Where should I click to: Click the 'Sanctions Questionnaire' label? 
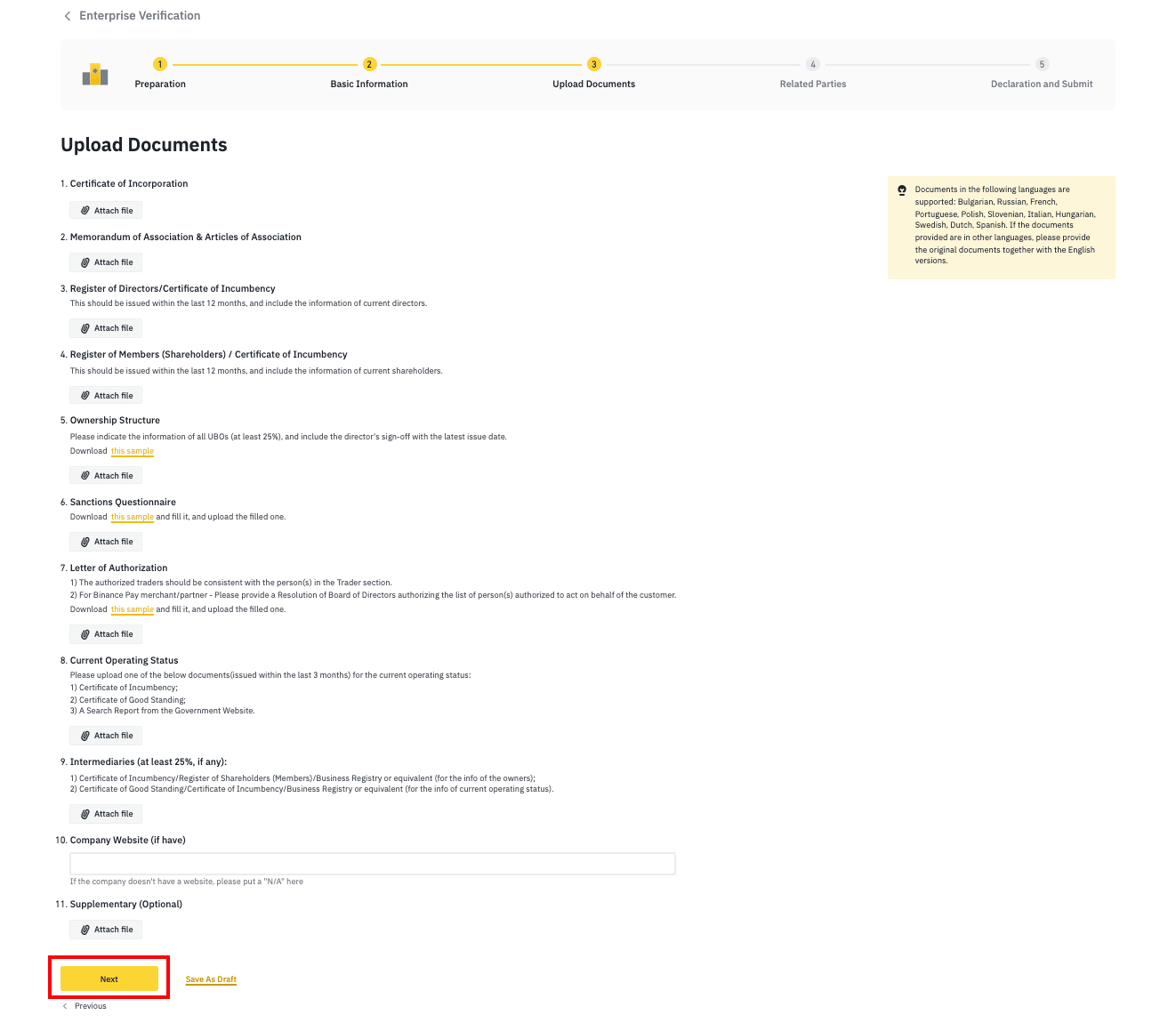[123, 503]
